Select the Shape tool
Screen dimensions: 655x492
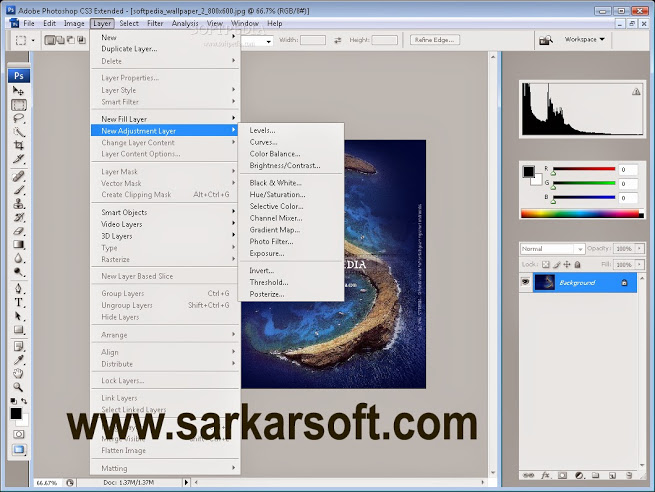click(x=18, y=330)
